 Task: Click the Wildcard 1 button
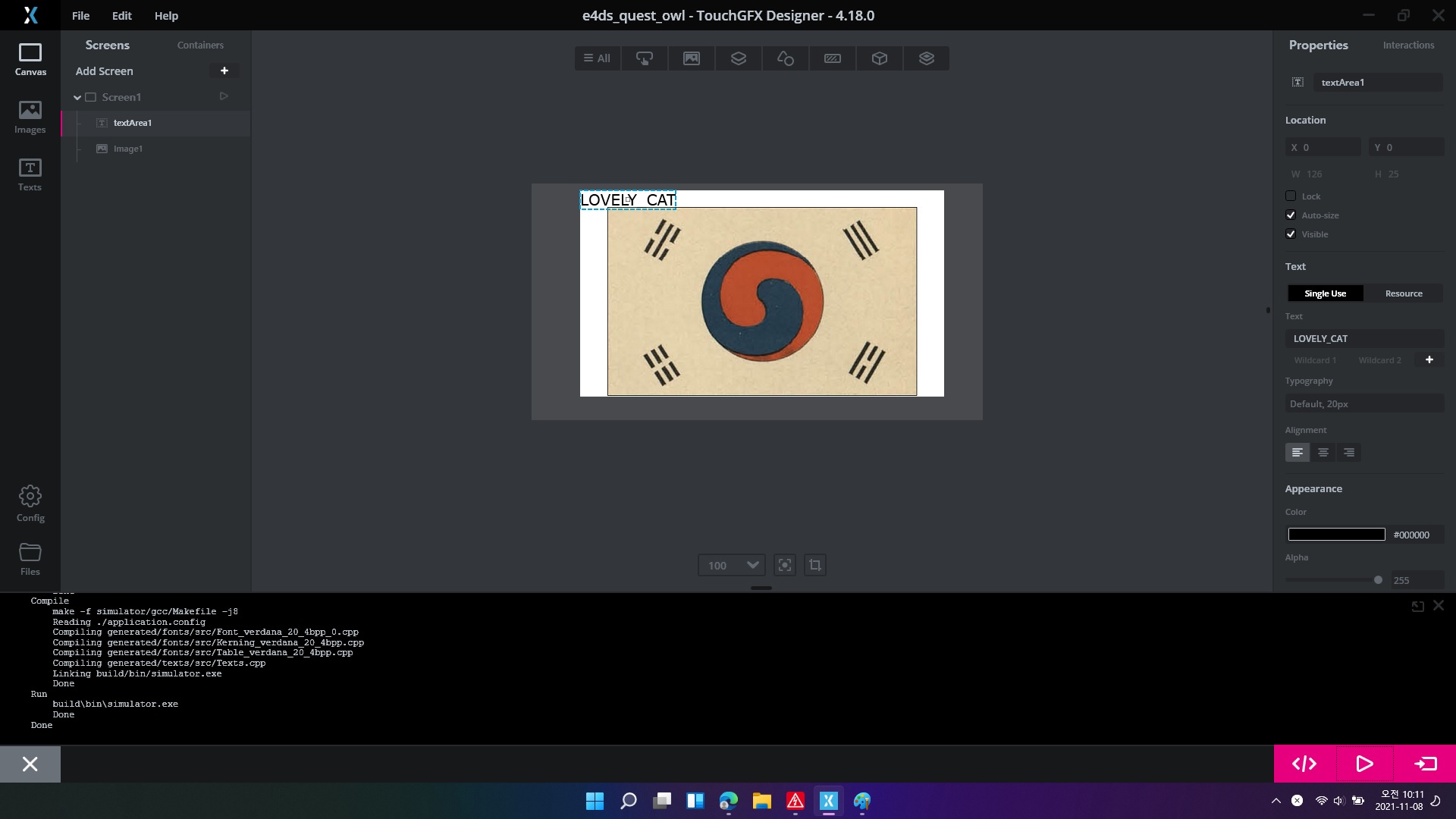pyautogui.click(x=1315, y=359)
